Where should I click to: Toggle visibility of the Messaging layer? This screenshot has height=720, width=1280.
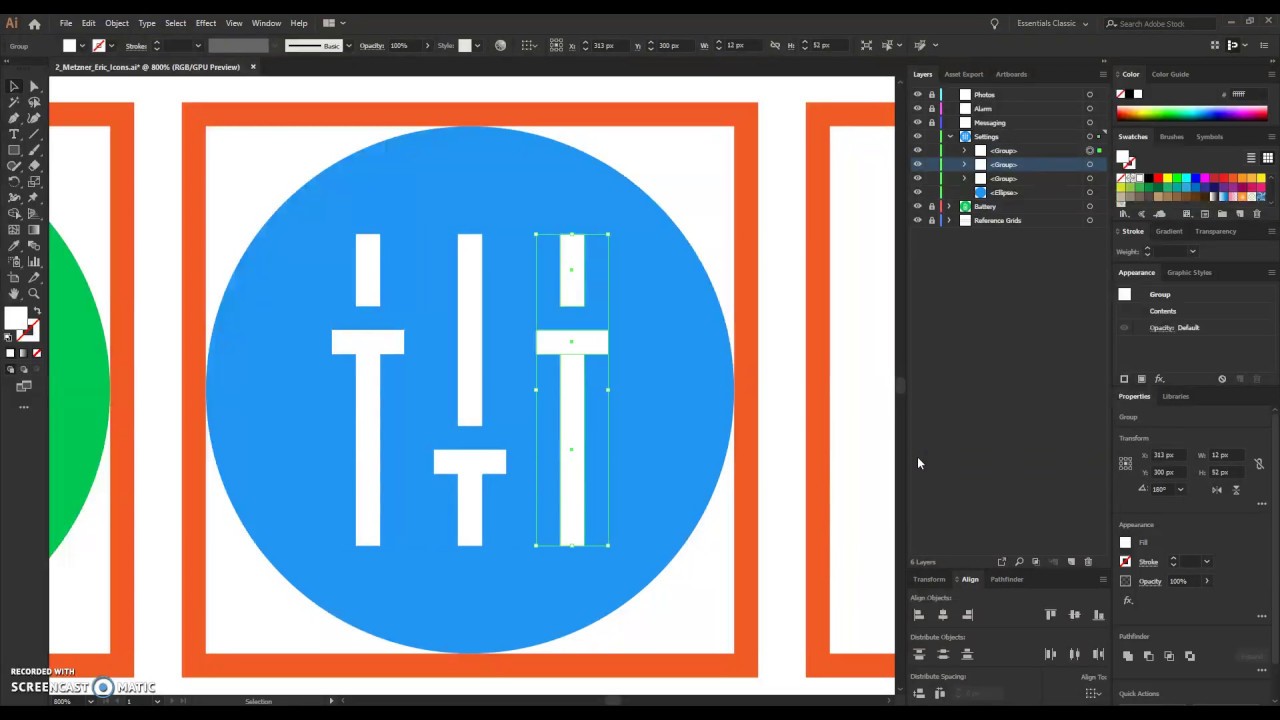(917, 123)
